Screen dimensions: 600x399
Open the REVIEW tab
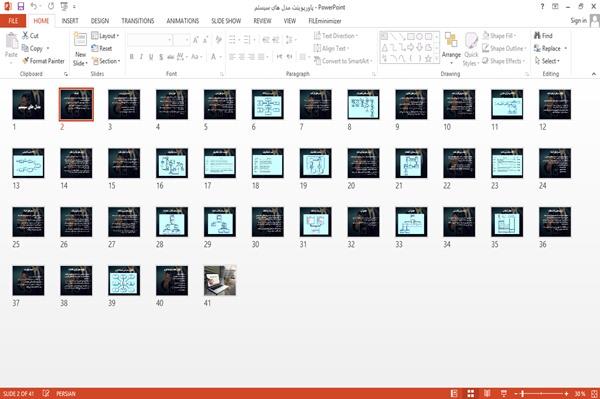(262, 21)
